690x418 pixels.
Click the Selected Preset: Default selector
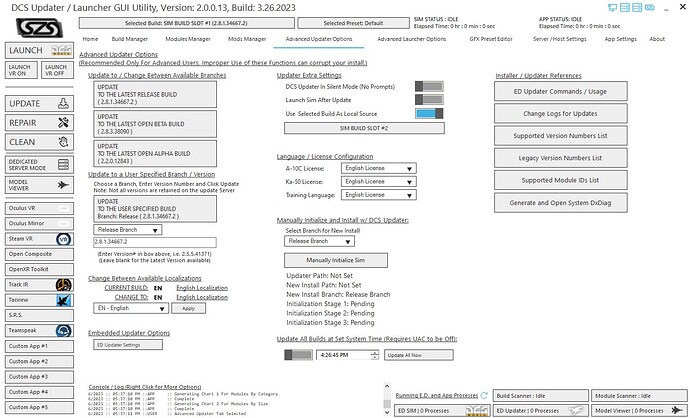pyautogui.click(x=353, y=23)
